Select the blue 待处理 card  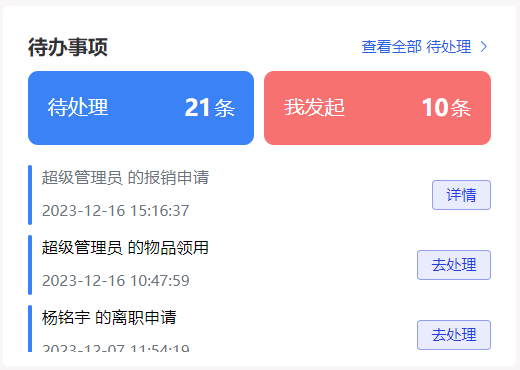coord(141,108)
